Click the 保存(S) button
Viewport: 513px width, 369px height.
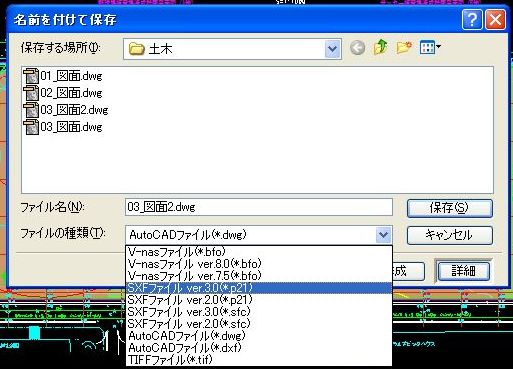(x=449, y=208)
